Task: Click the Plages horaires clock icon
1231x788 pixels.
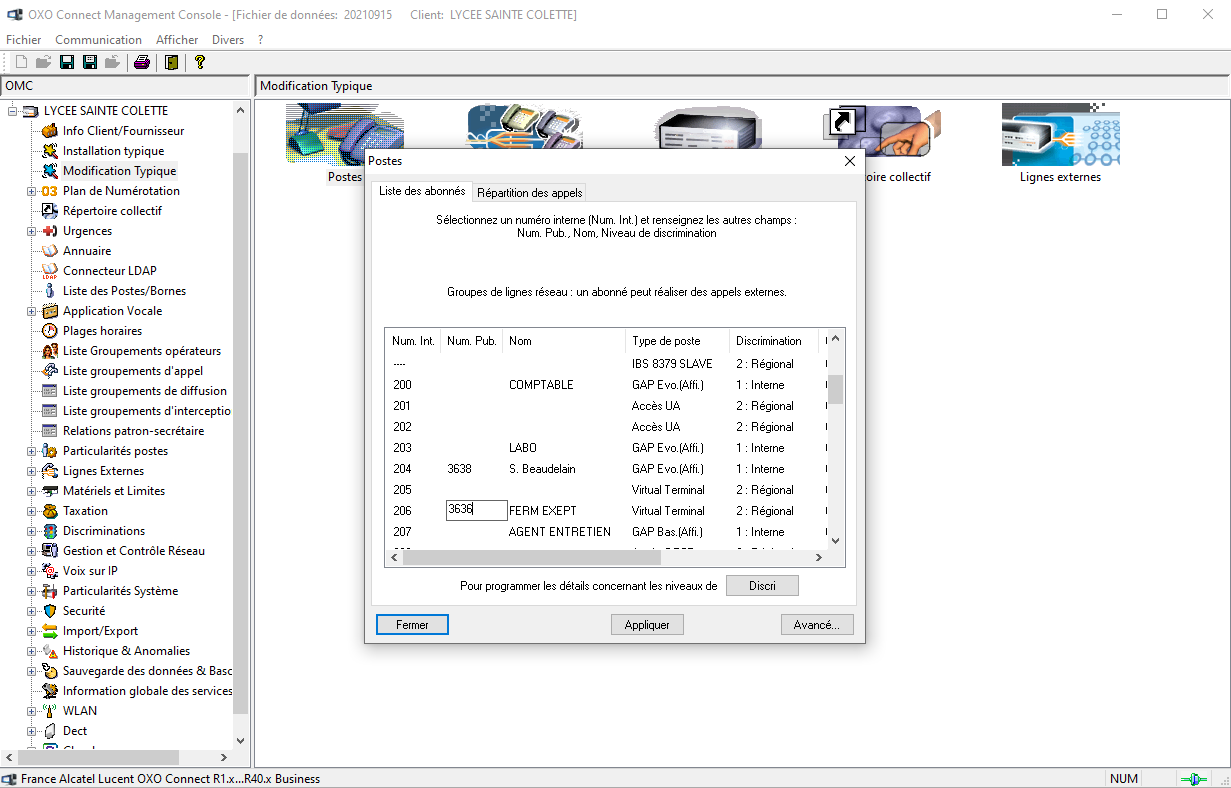Action: tap(49, 331)
